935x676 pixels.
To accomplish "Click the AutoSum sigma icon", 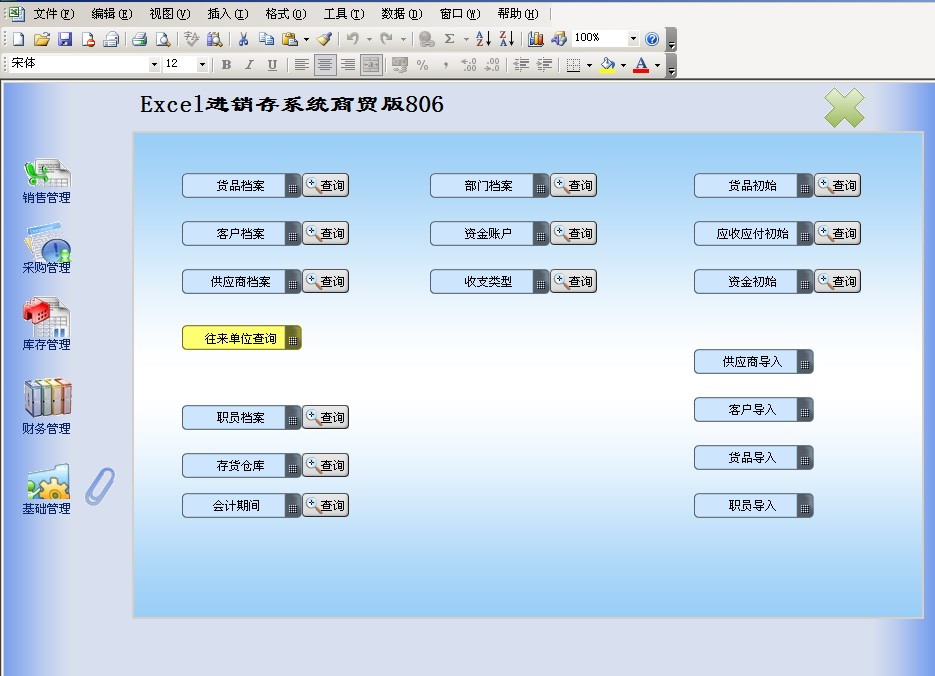I will coord(450,39).
